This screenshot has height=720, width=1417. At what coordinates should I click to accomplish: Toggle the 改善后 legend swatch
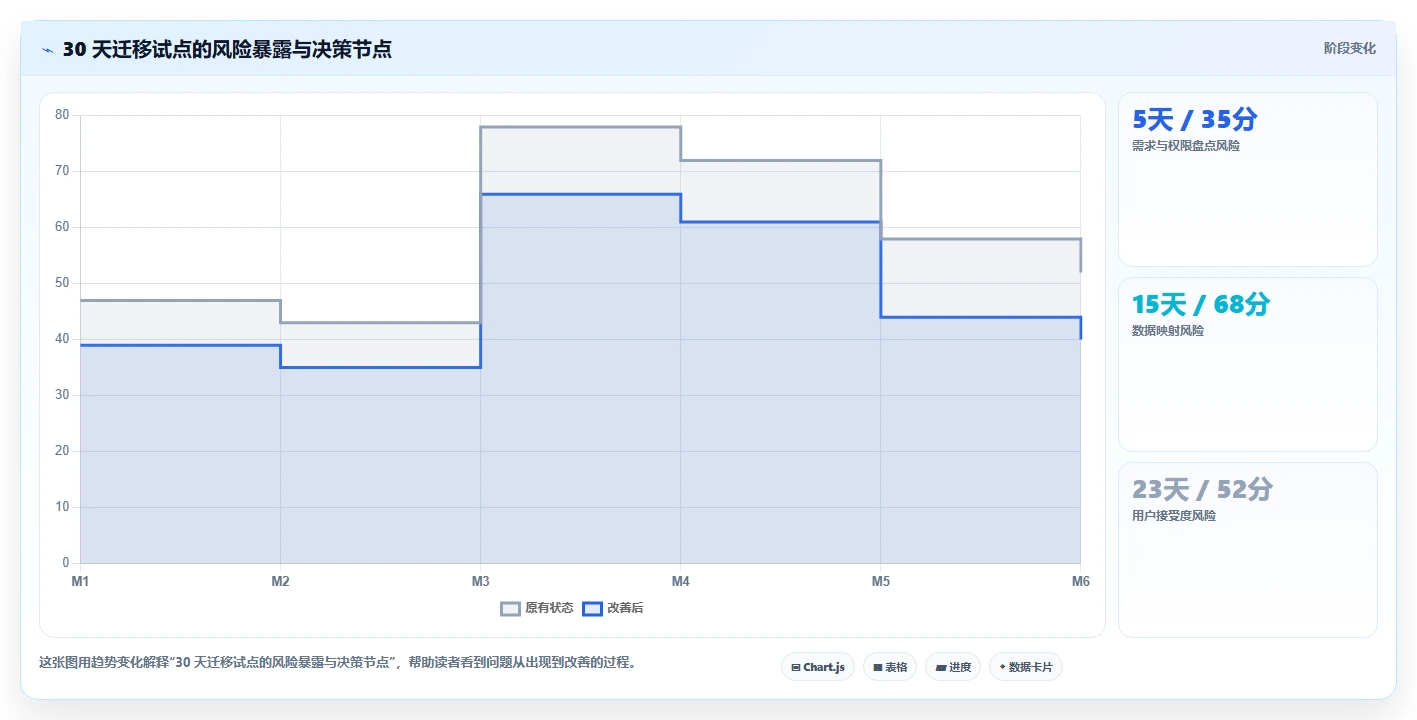pos(592,608)
